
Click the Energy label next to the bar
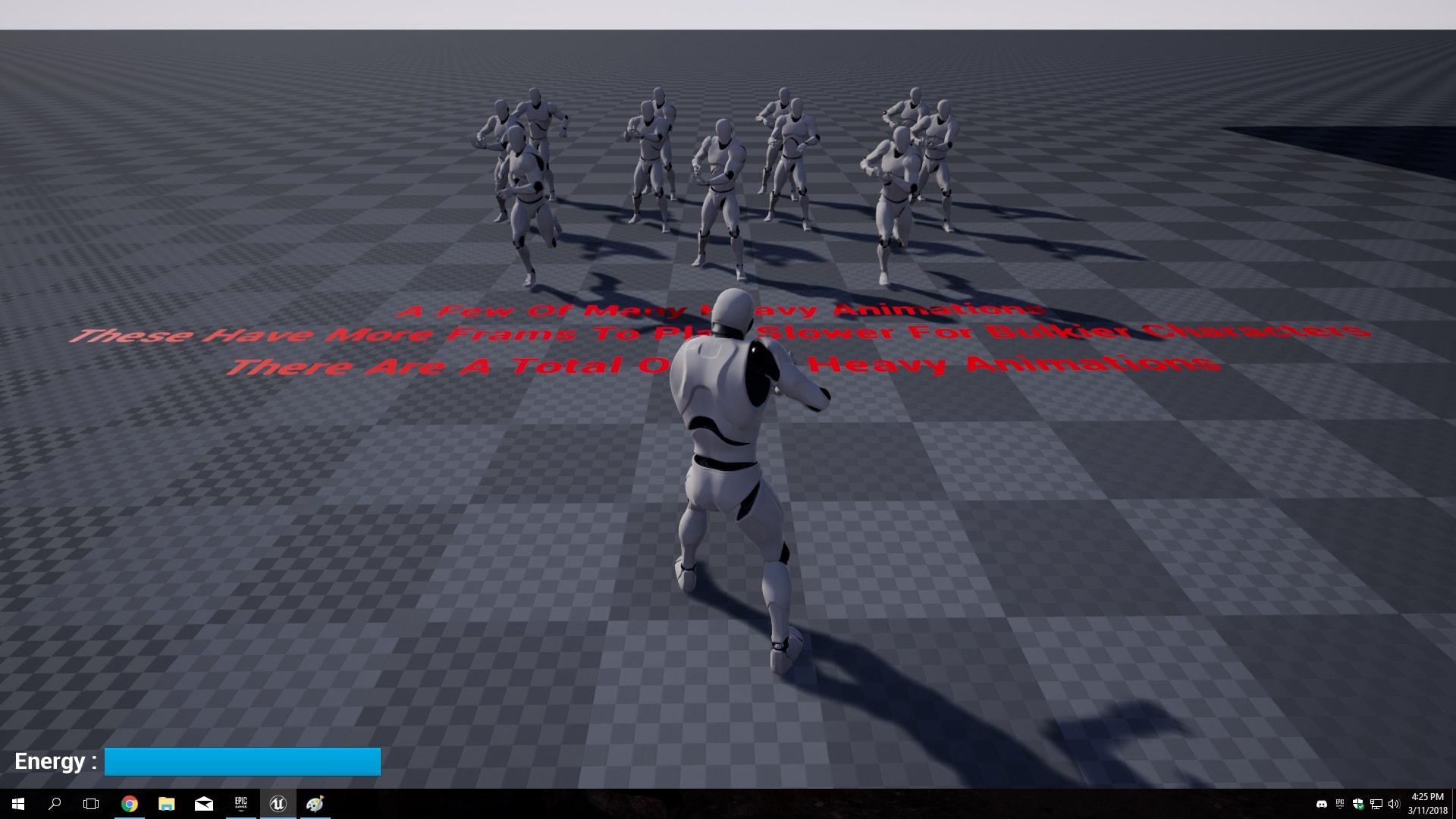(x=53, y=761)
